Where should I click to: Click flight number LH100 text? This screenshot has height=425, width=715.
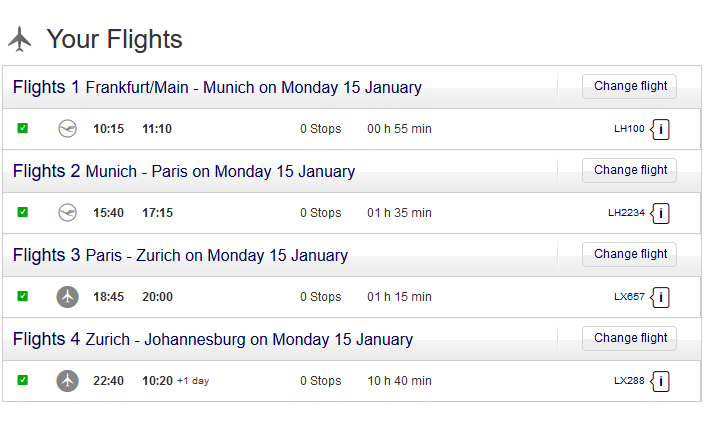coord(629,129)
